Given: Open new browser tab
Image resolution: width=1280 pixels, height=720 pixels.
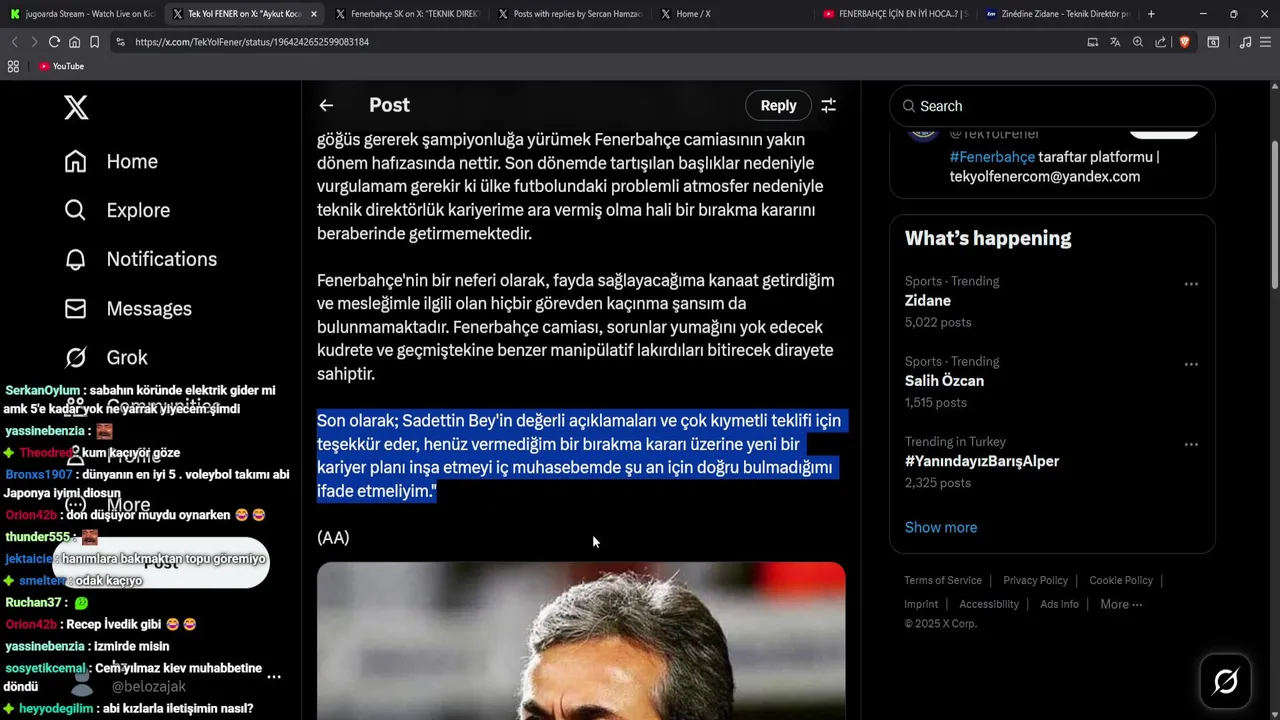Looking at the screenshot, I should point(1151,14).
